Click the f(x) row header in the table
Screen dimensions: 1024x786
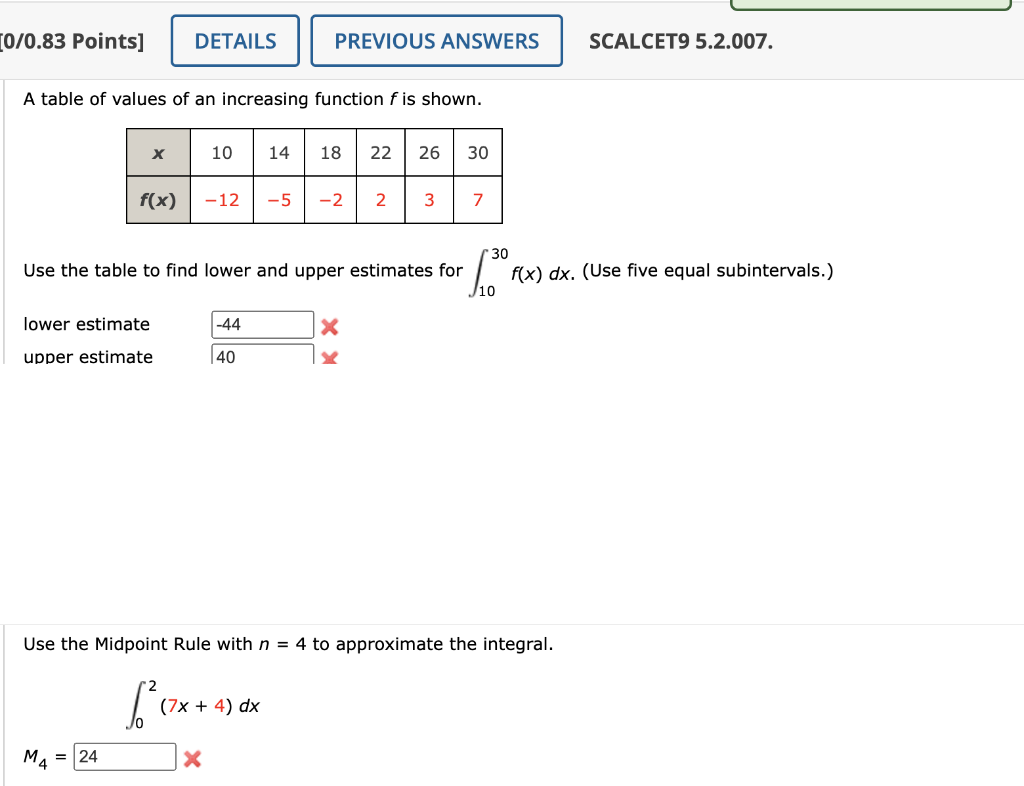157,199
